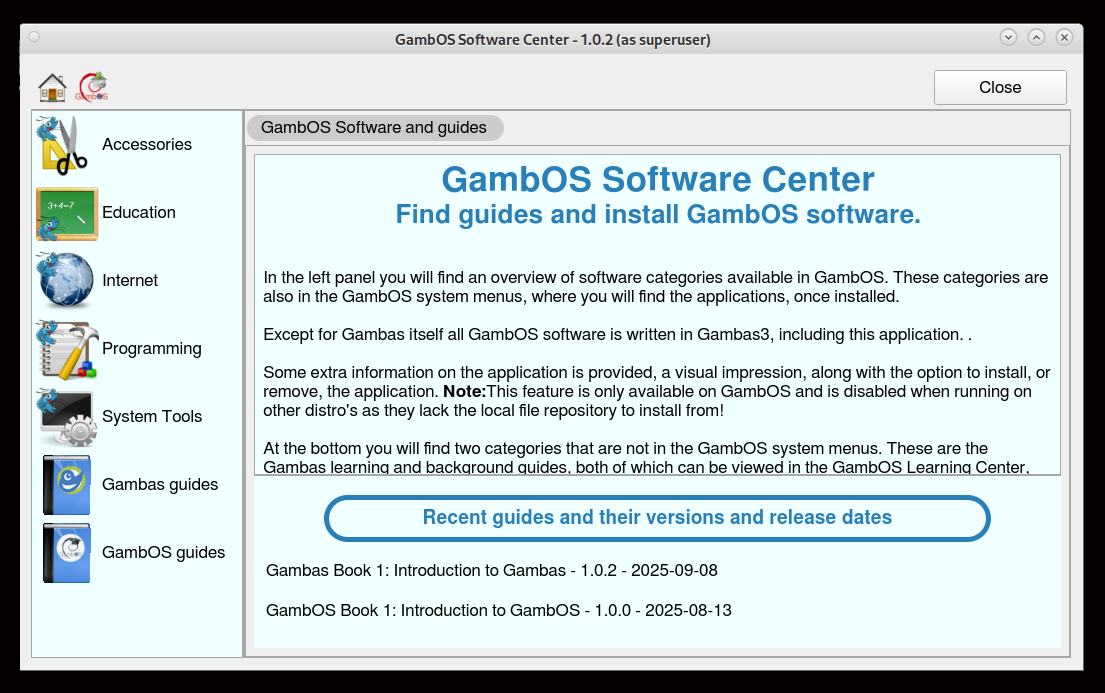Select the System Tools monitor gear icon

tap(66, 417)
